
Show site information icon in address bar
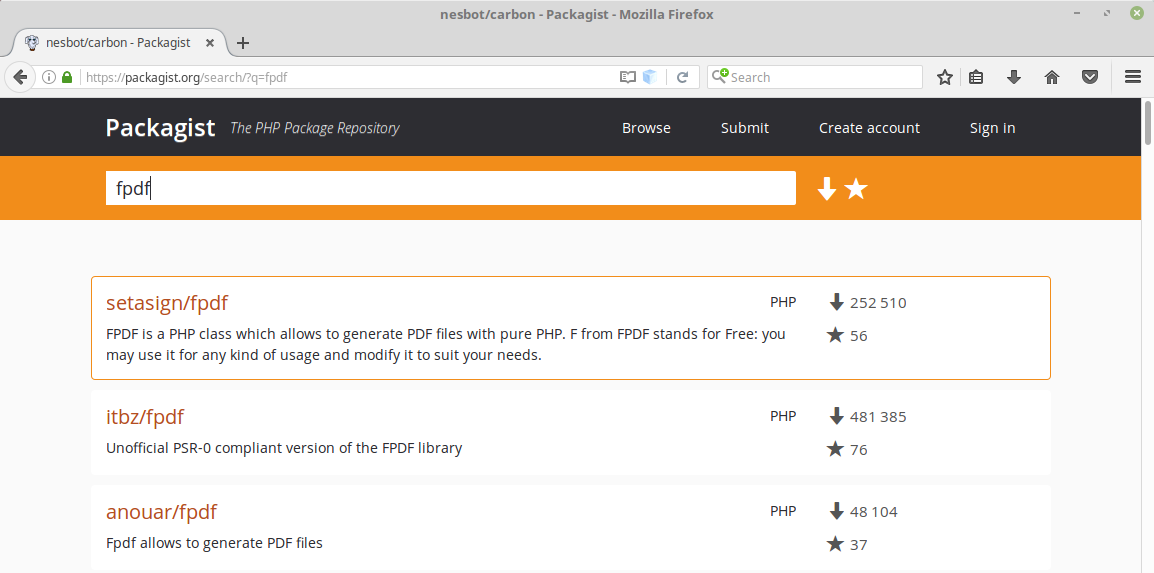pos(49,77)
